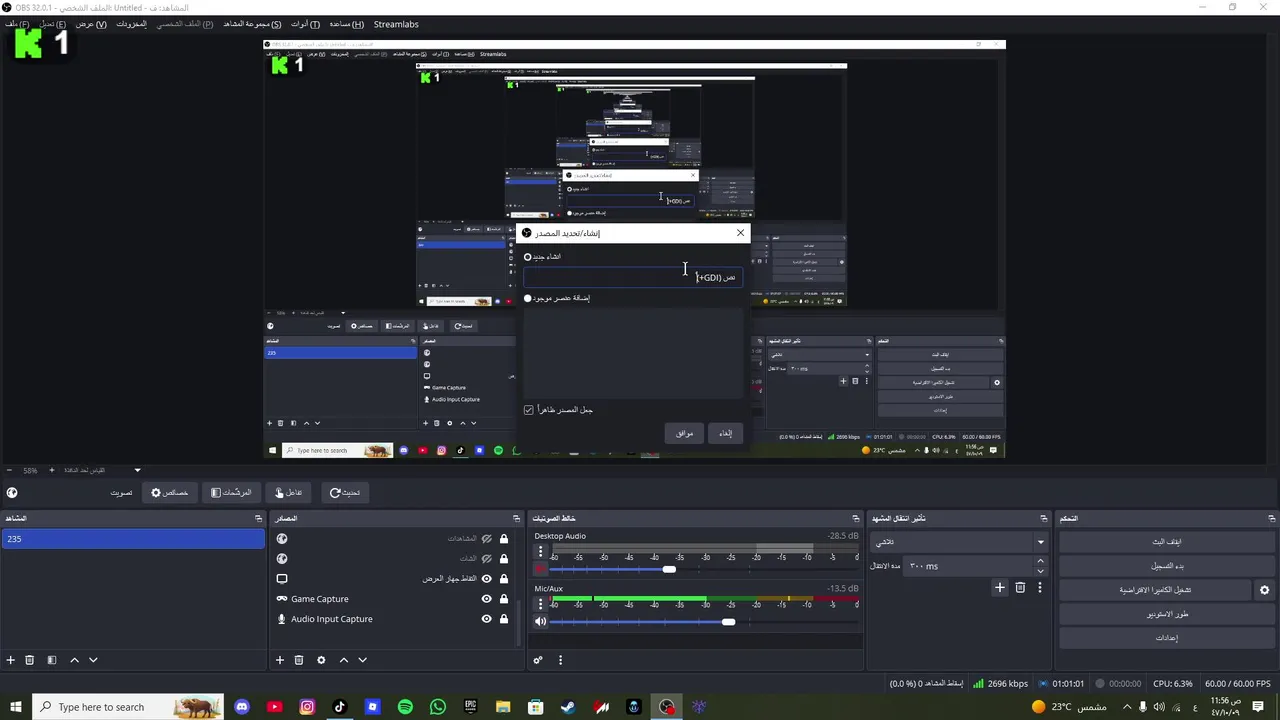Open the Scene Collection (S) menu
1280x720 pixels.
252,24
